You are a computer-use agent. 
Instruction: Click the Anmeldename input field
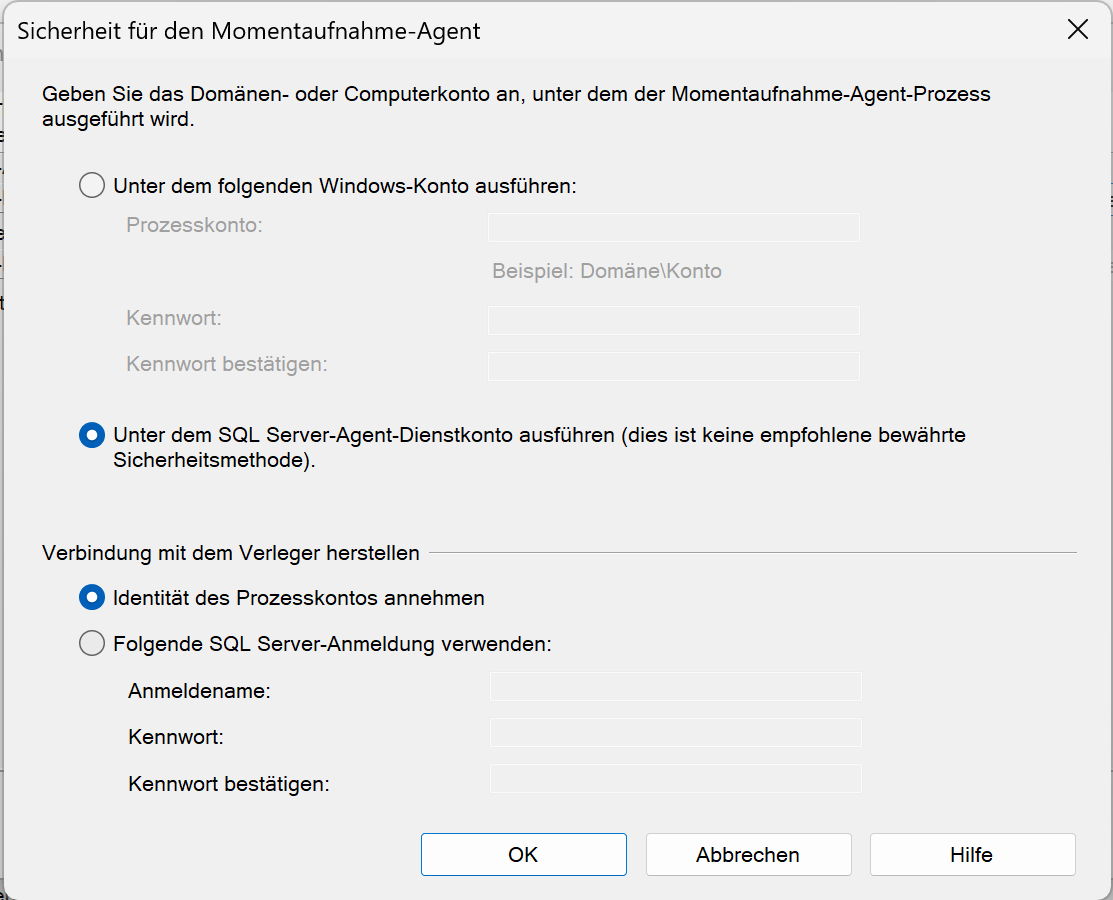tap(676, 686)
